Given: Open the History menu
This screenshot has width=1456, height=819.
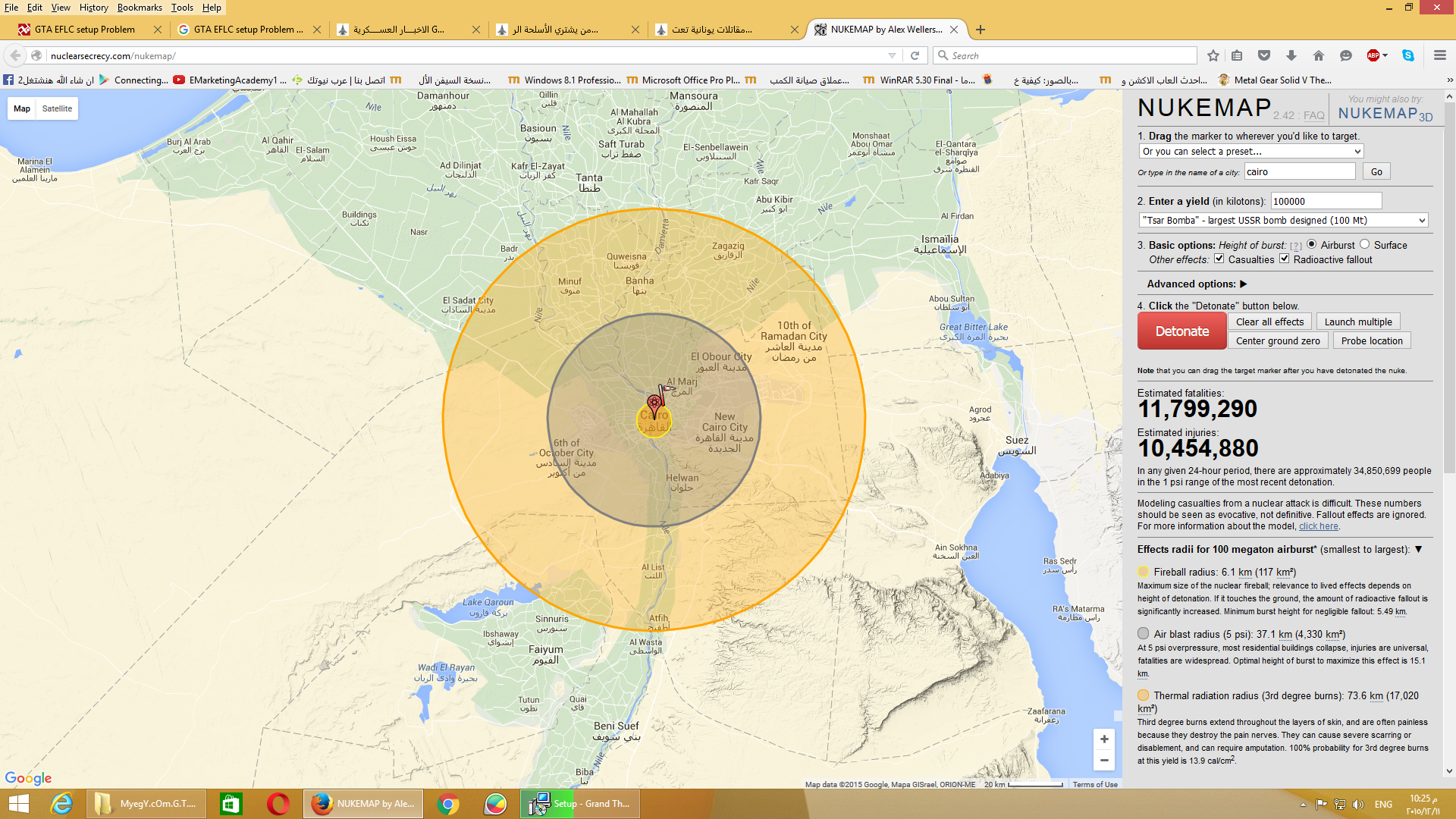Looking at the screenshot, I should click(x=94, y=8).
